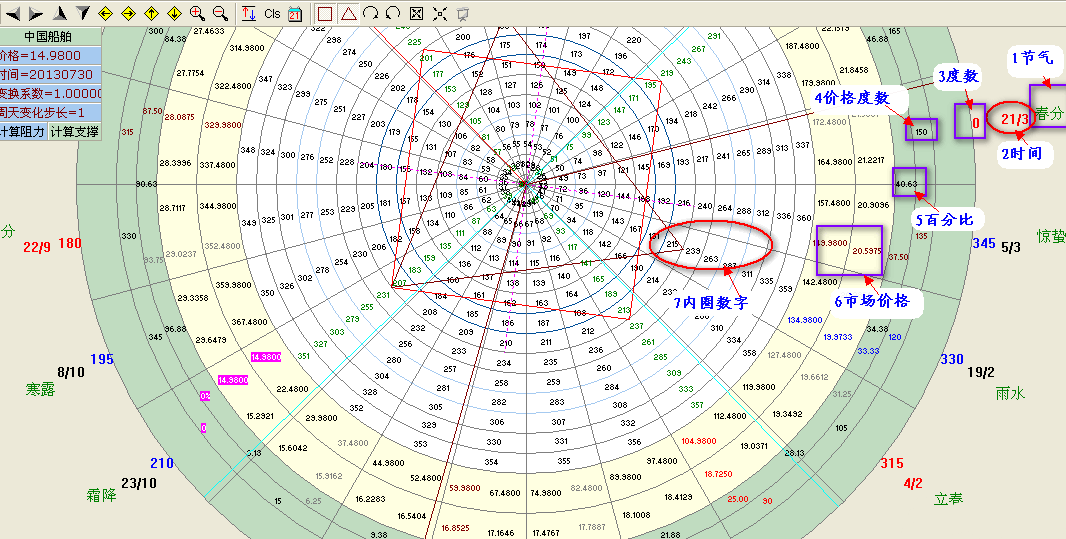Click the 周天变化步长=1 field
1066x539 pixels.
51,112
